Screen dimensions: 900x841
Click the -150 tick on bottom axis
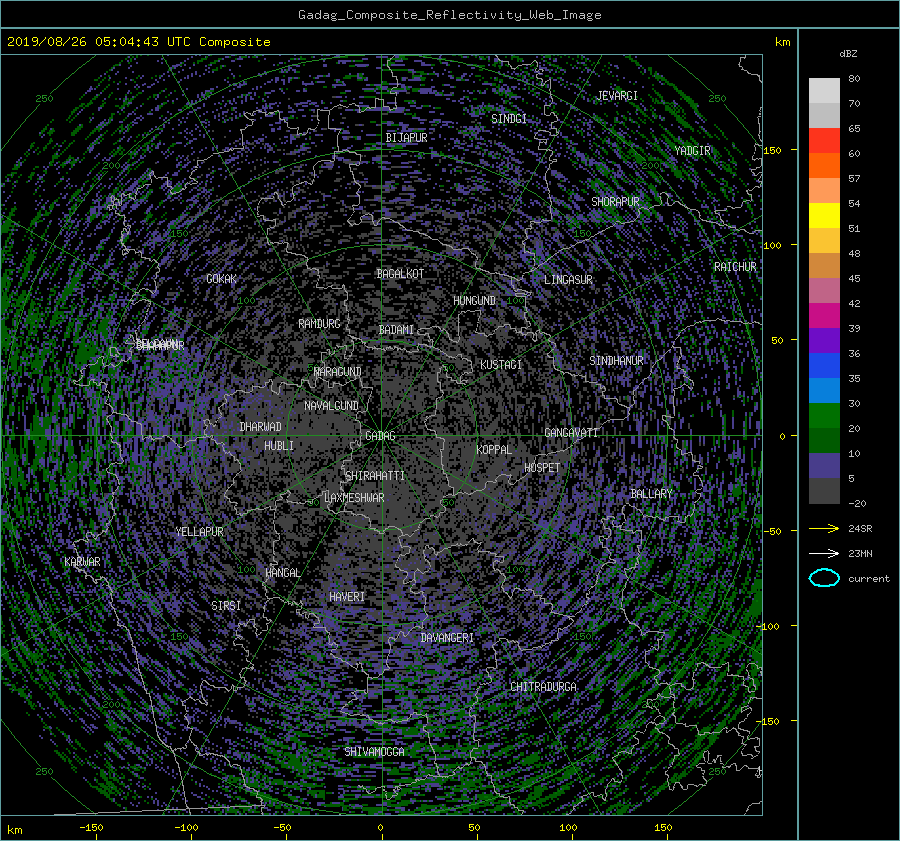(x=91, y=828)
